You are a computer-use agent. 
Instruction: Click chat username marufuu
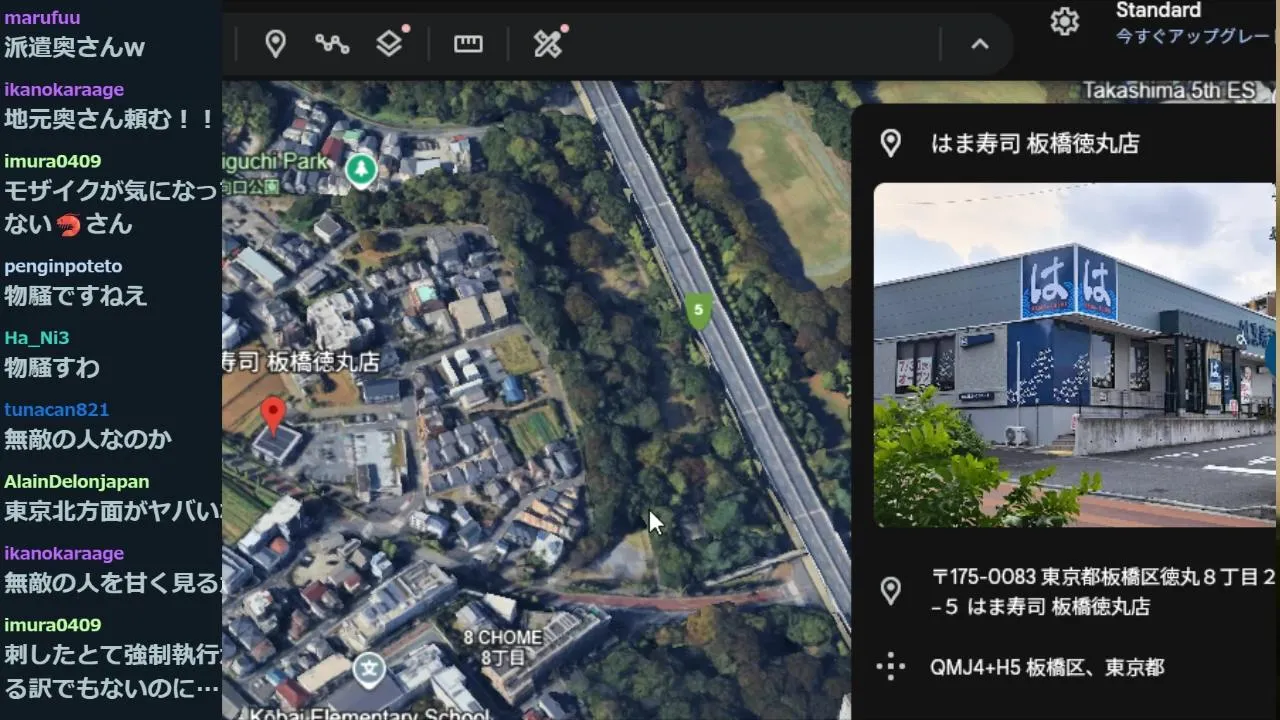point(42,18)
